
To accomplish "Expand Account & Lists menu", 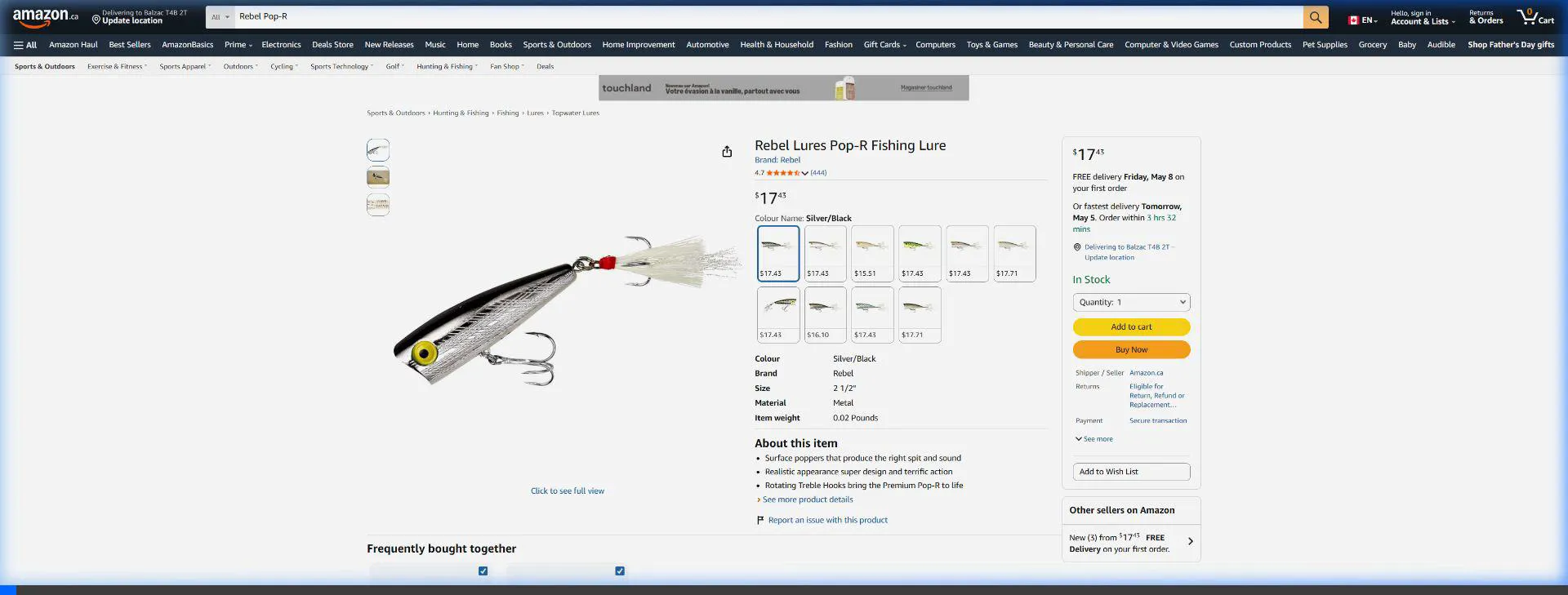I will (x=1423, y=17).
